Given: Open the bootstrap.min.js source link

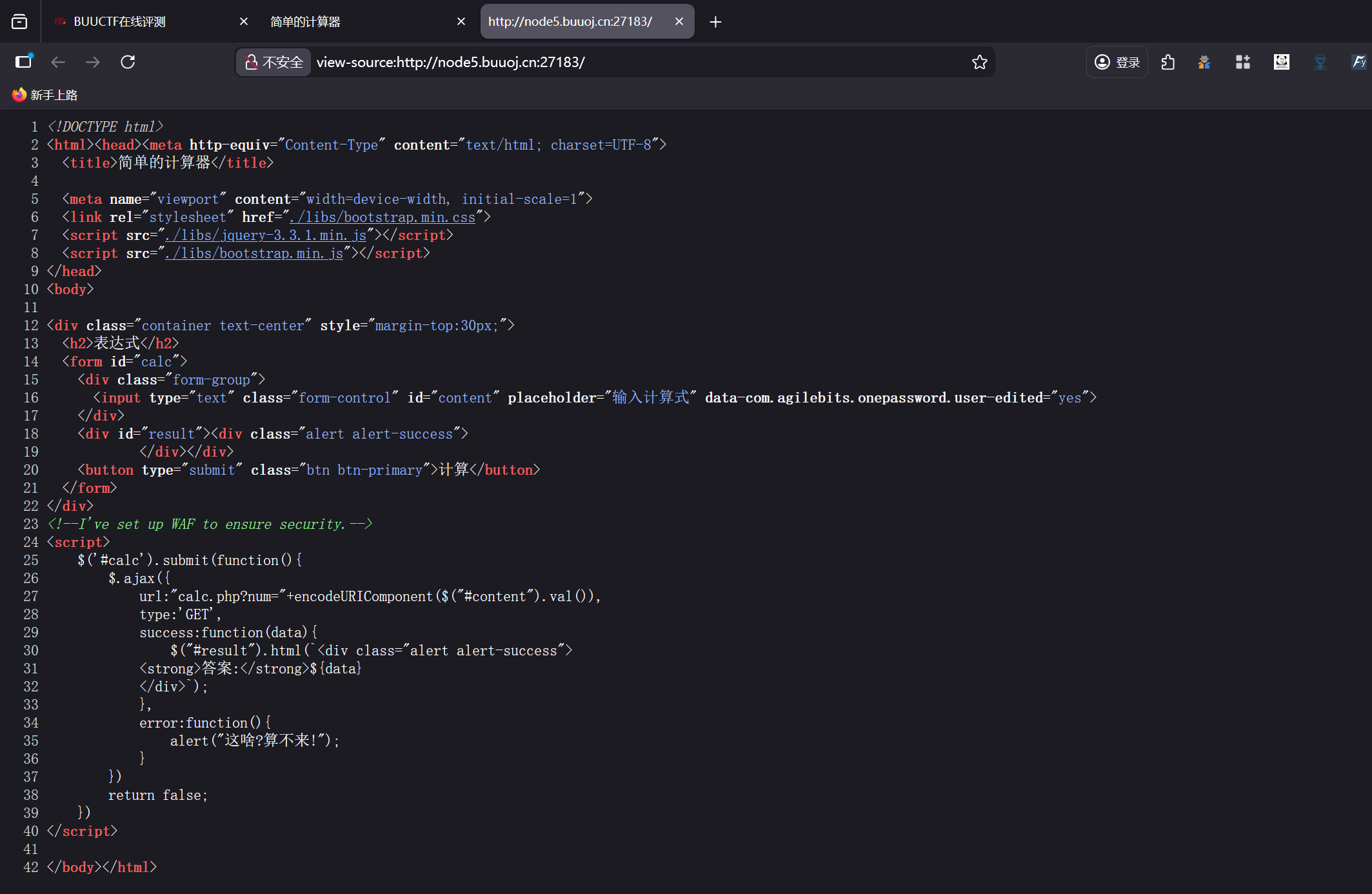Looking at the screenshot, I should point(254,253).
